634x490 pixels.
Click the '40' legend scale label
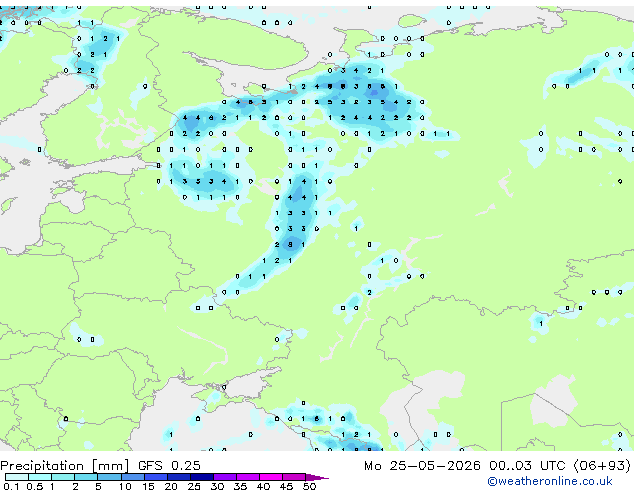263,486
